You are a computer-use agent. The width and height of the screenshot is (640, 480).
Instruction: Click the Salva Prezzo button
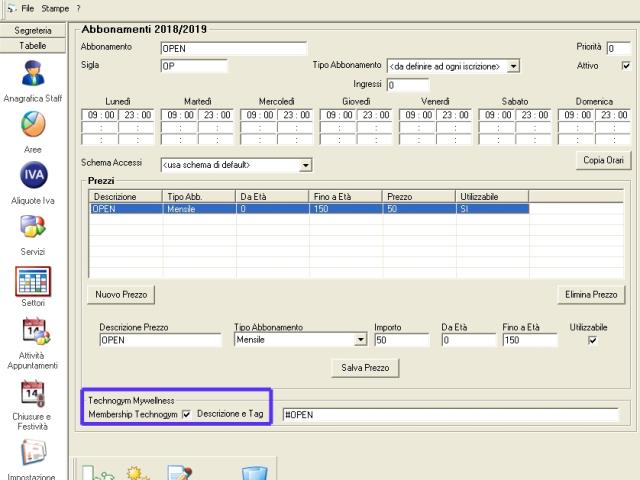coord(365,368)
